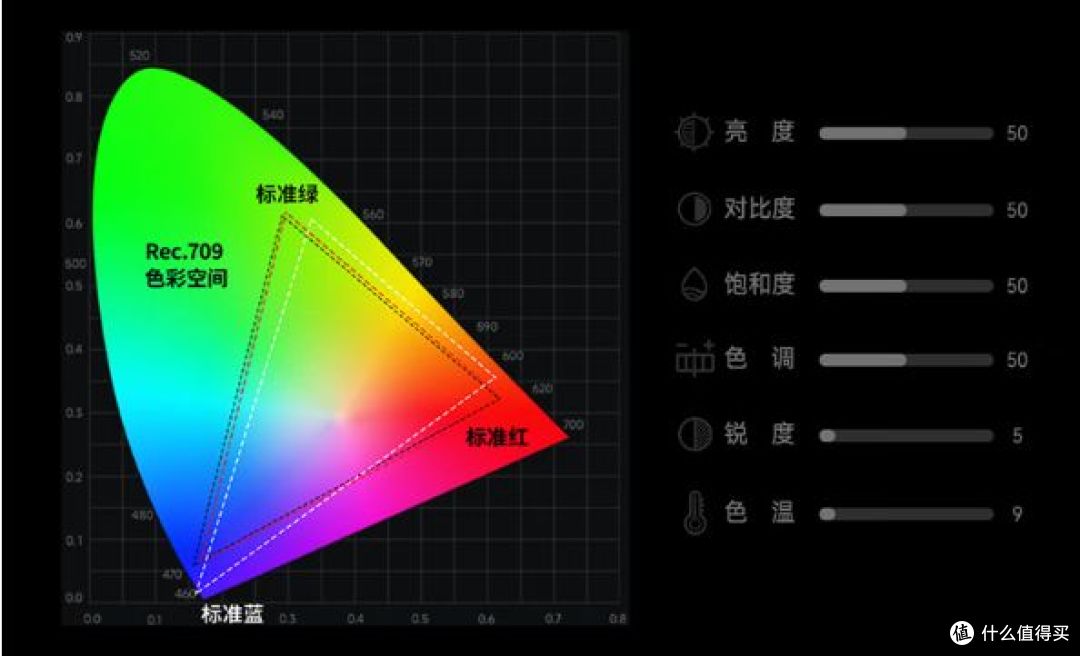Screen dimensions: 1080x656
Task: Click the sharpness (锐度) icon
Action: (x=694, y=434)
